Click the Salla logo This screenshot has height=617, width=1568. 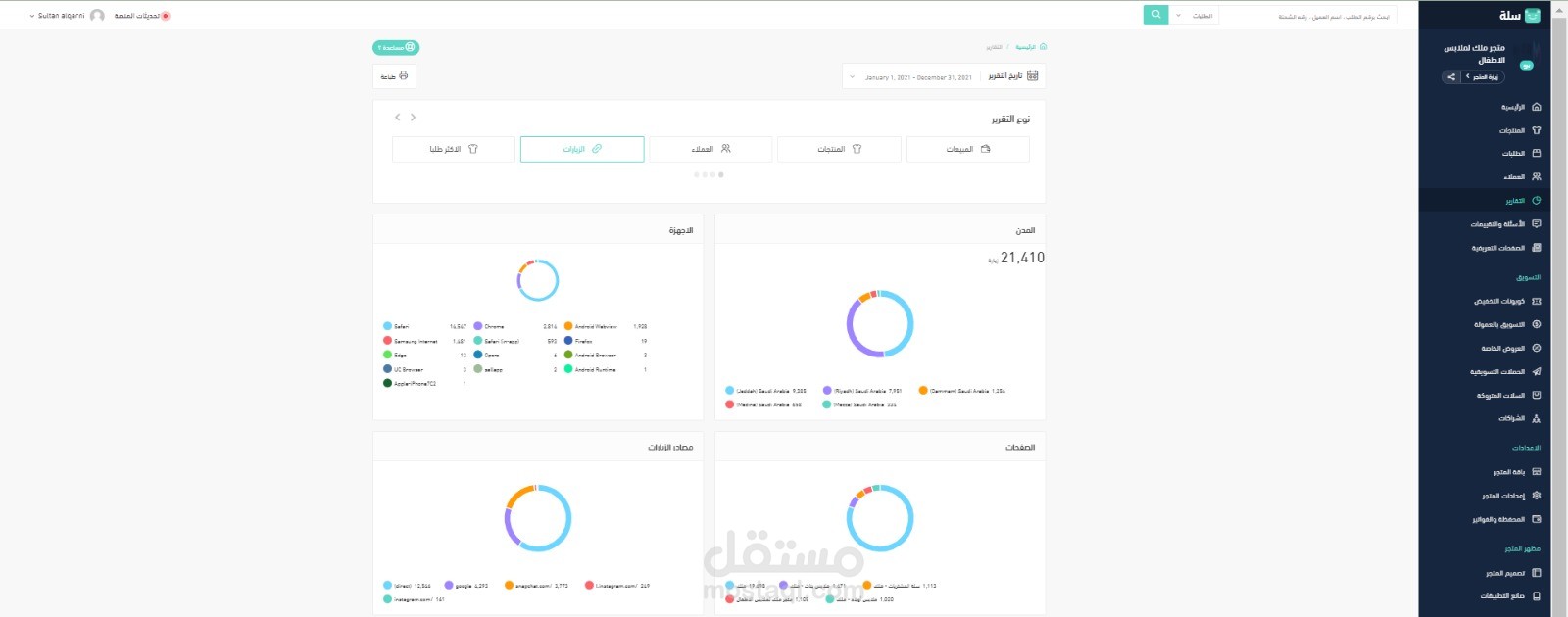pyautogui.click(x=1519, y=15)
